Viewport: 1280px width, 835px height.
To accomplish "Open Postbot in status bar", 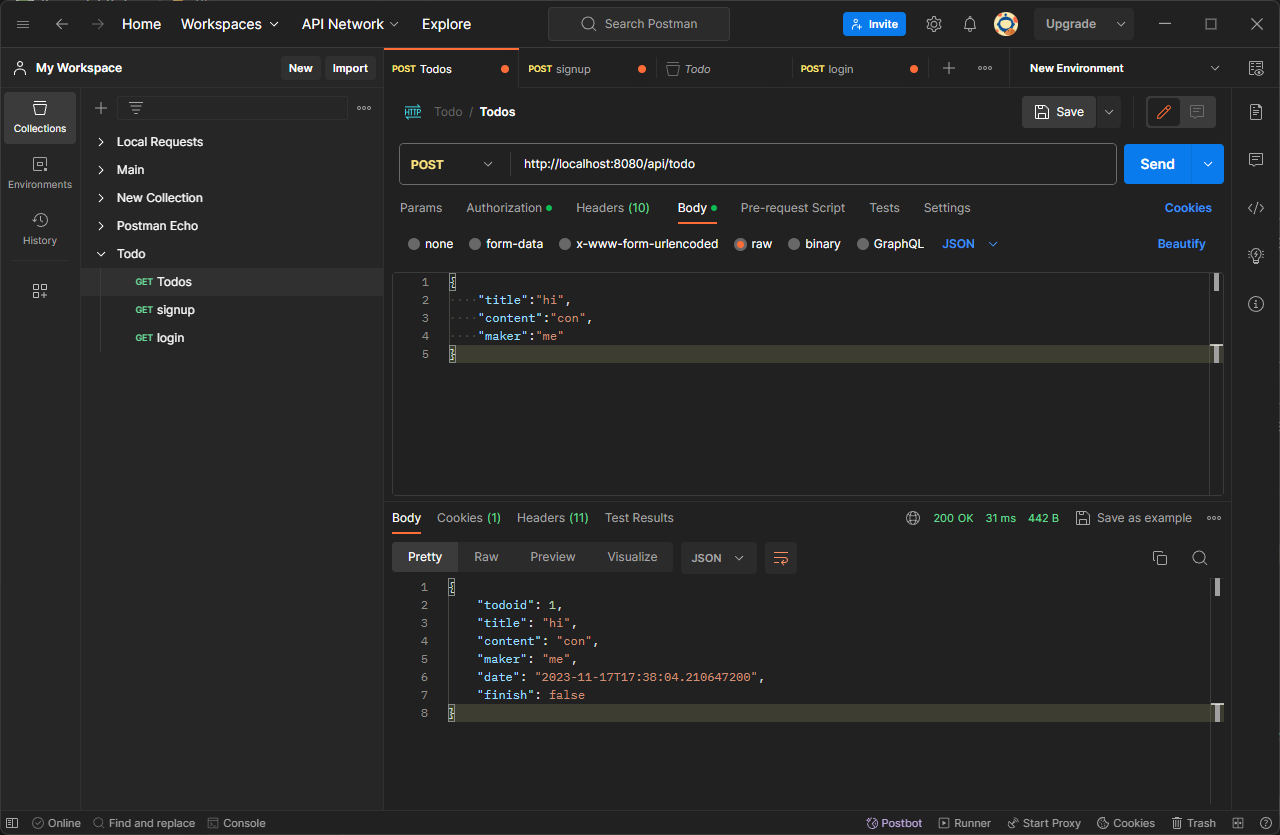I will (x=894, y=823).
